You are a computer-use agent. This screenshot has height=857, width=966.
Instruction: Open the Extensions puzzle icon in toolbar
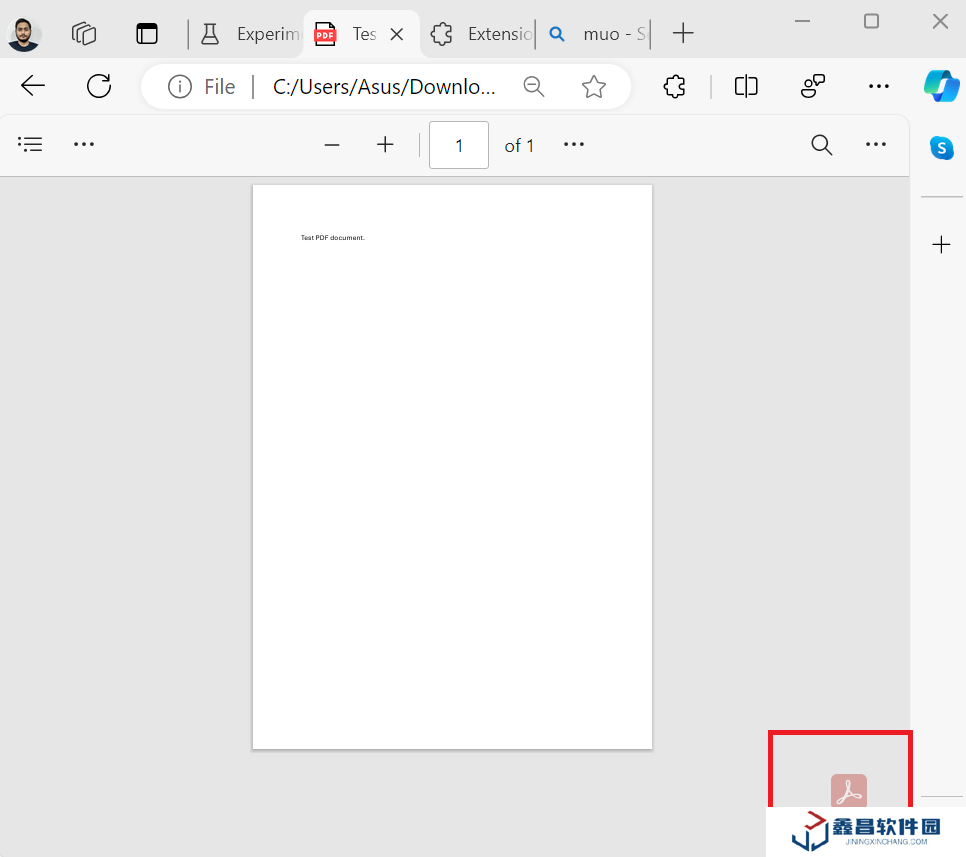[x=675, y=87]
